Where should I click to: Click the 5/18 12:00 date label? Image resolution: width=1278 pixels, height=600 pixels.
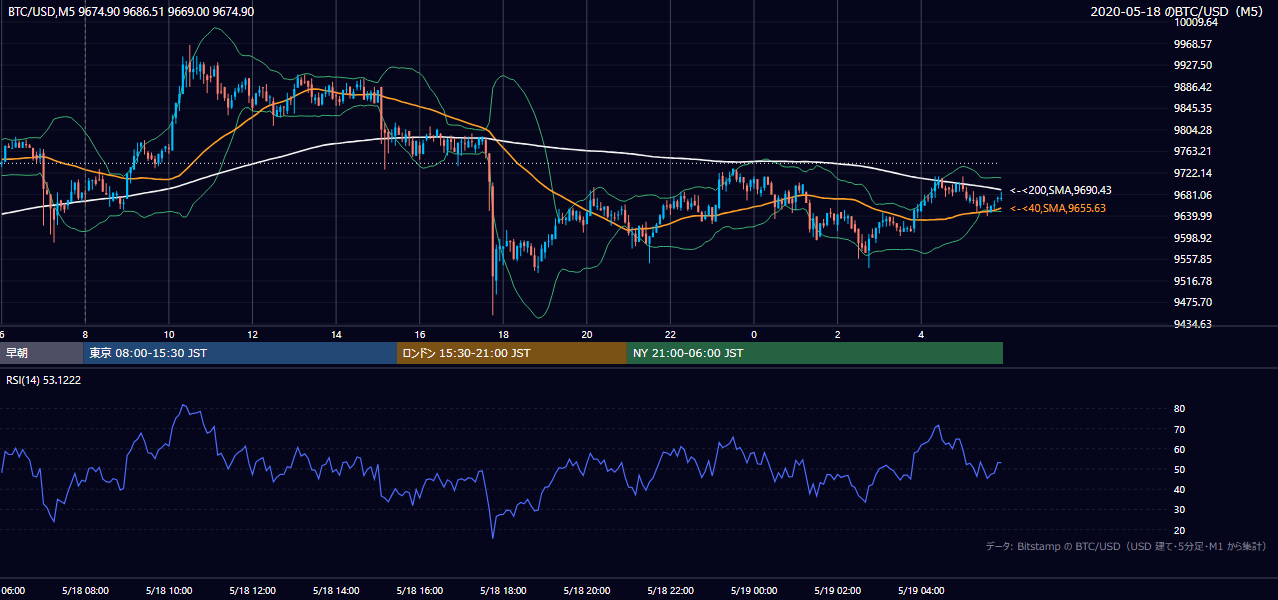point(252,591)
